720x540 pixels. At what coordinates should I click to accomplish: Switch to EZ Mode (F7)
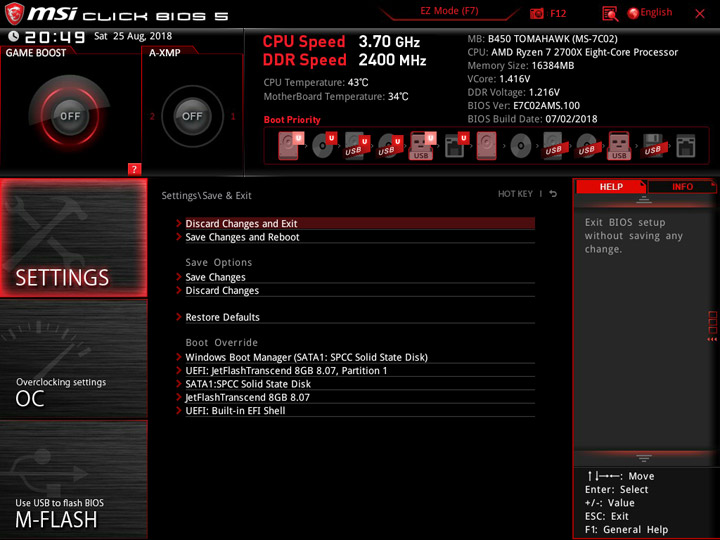point(449,11)
